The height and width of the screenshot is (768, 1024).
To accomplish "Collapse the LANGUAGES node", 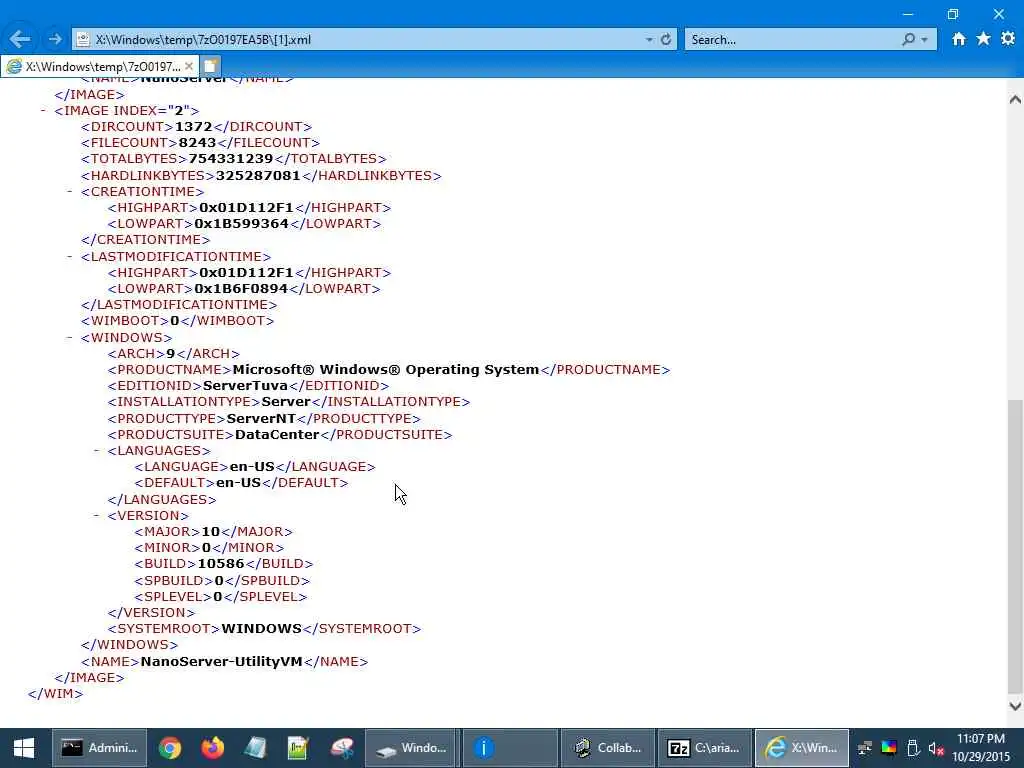I will coord(96,451).
